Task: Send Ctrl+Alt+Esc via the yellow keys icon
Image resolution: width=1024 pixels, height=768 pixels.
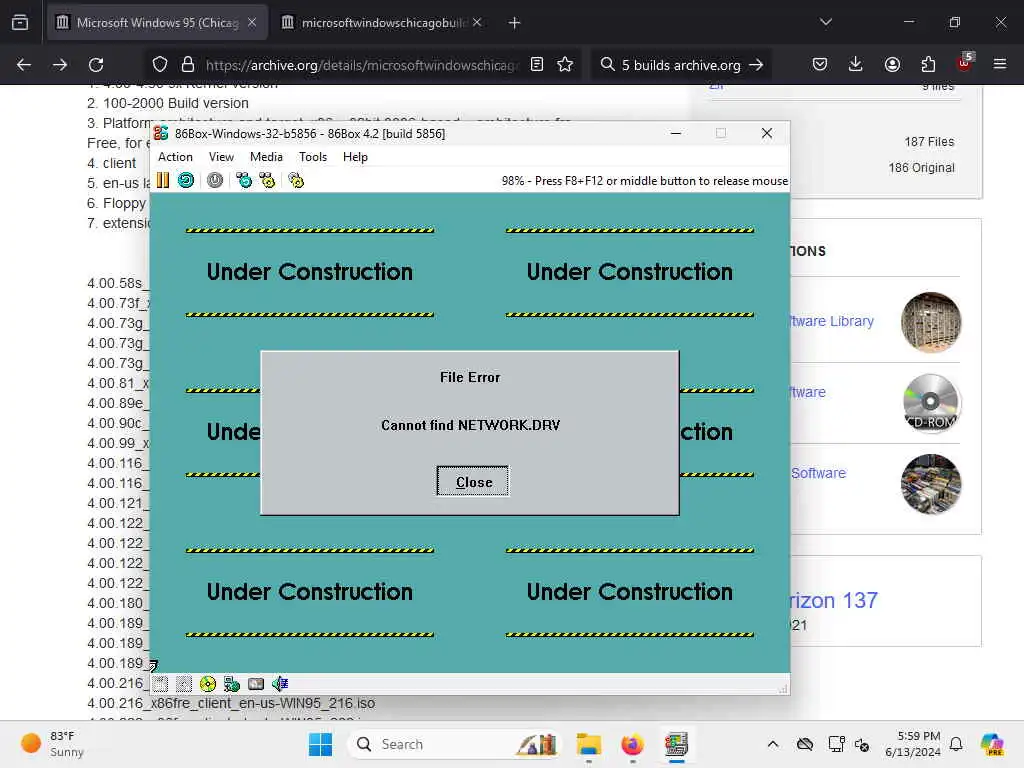Action: coord(267,180)
